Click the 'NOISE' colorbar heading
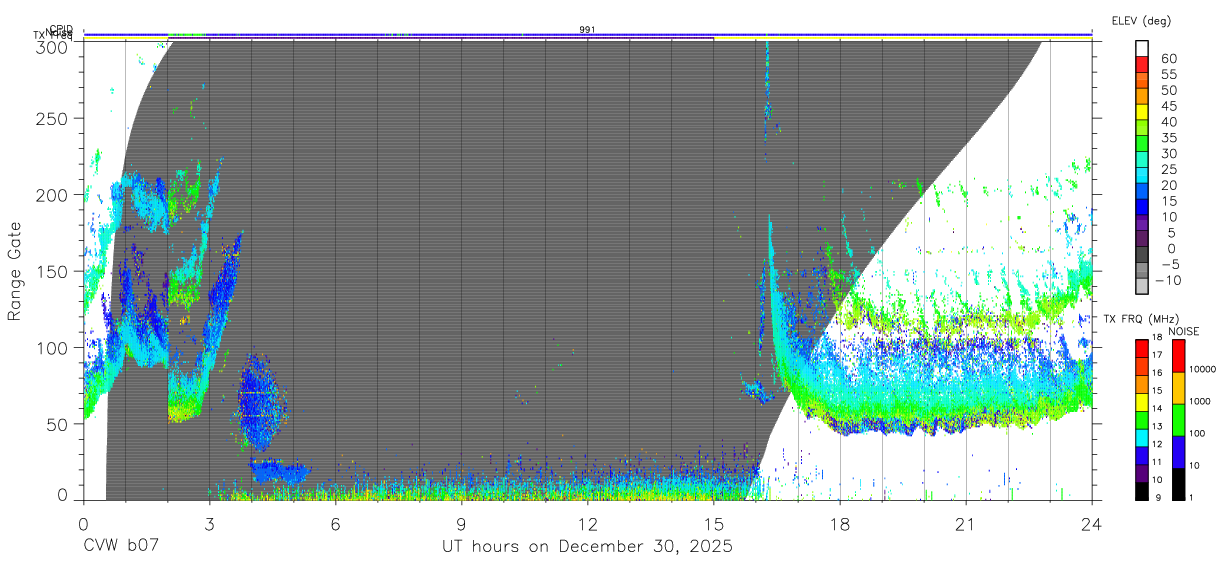This screenshot has width=1228, height=567. coord(1184,331)
